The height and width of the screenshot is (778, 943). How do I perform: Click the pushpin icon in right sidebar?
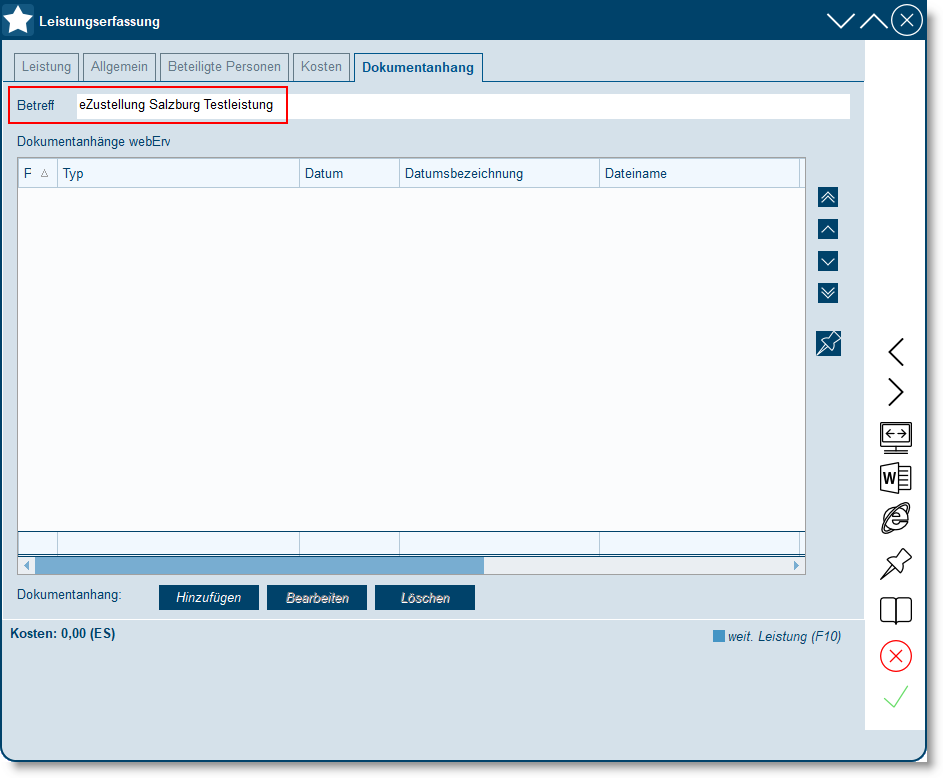tap(895, 564)
